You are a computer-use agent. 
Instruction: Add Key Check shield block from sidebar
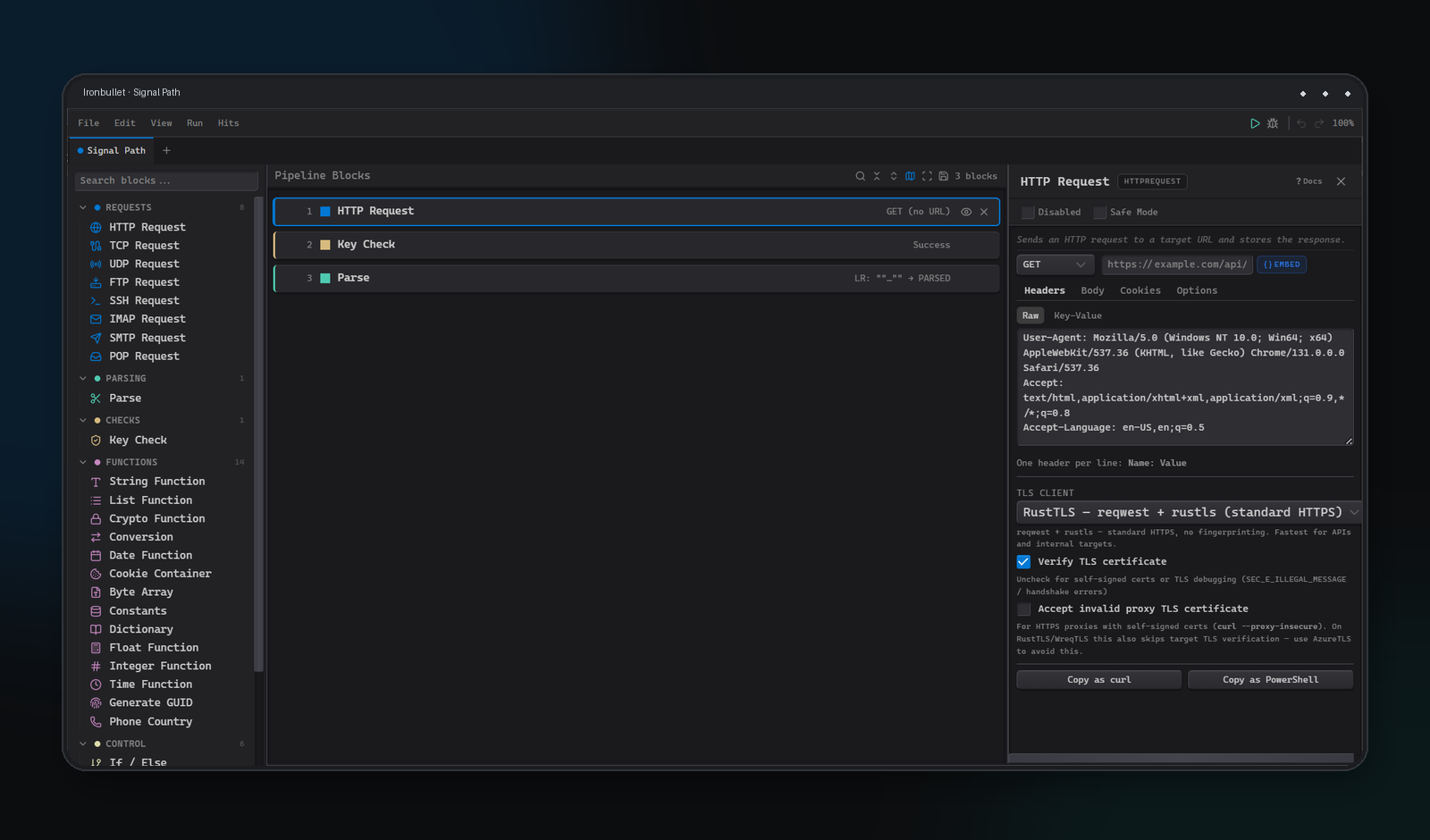pos(138,440)
